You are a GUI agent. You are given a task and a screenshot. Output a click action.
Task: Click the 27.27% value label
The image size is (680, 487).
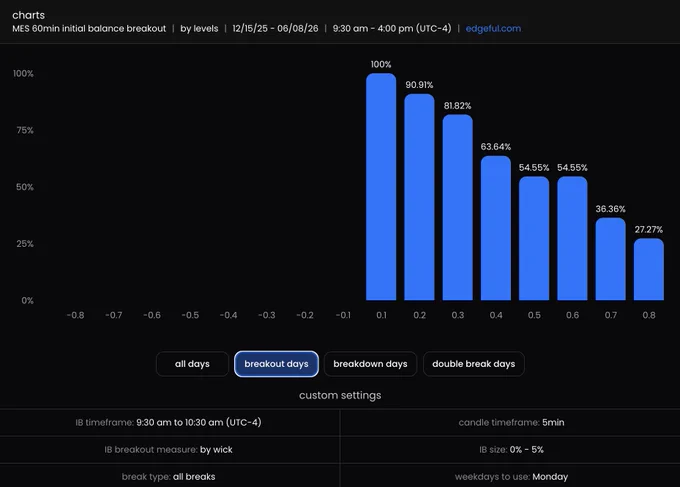[x=649, y=229]
